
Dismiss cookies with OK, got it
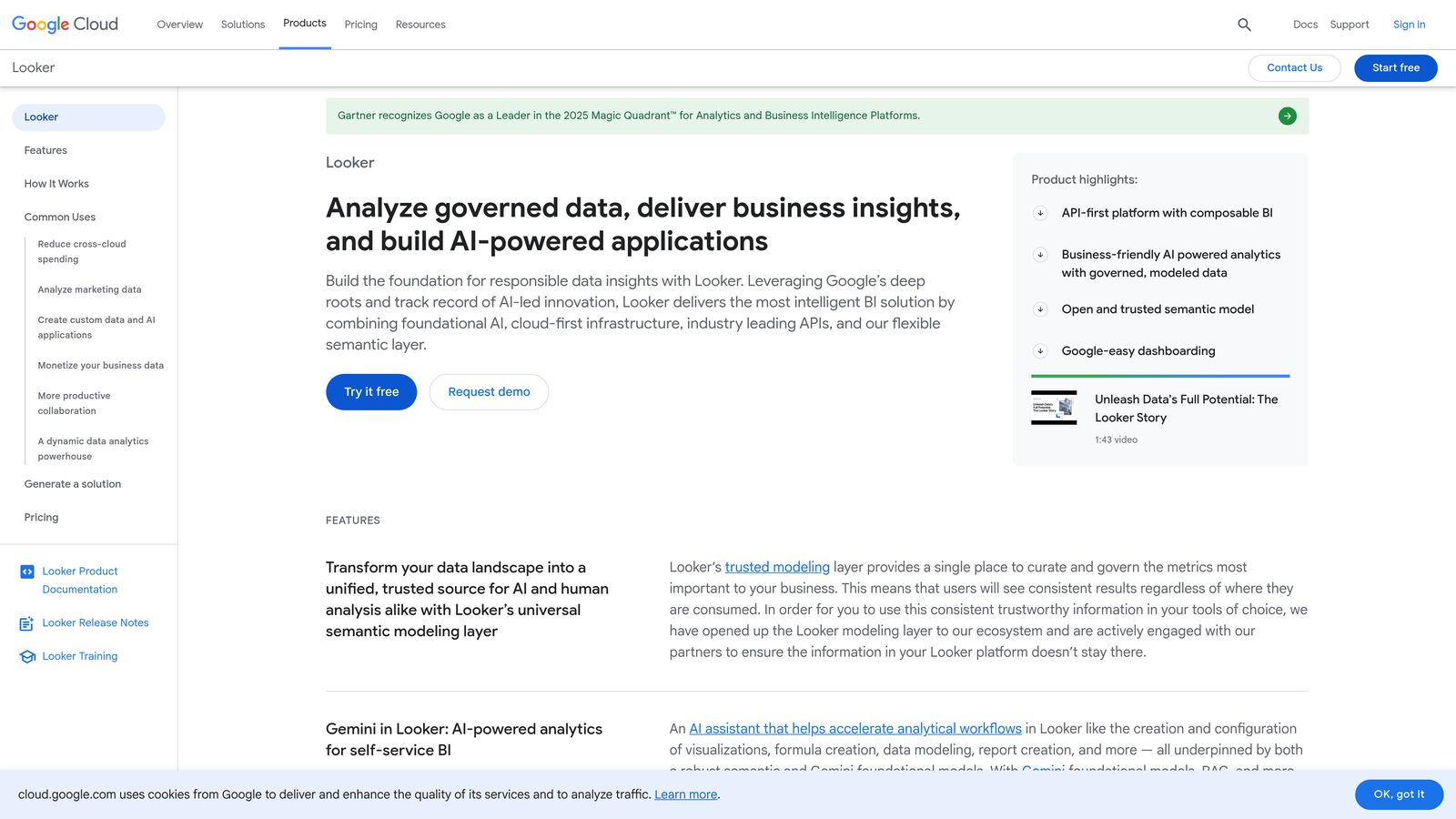(x=1399, y=794)
